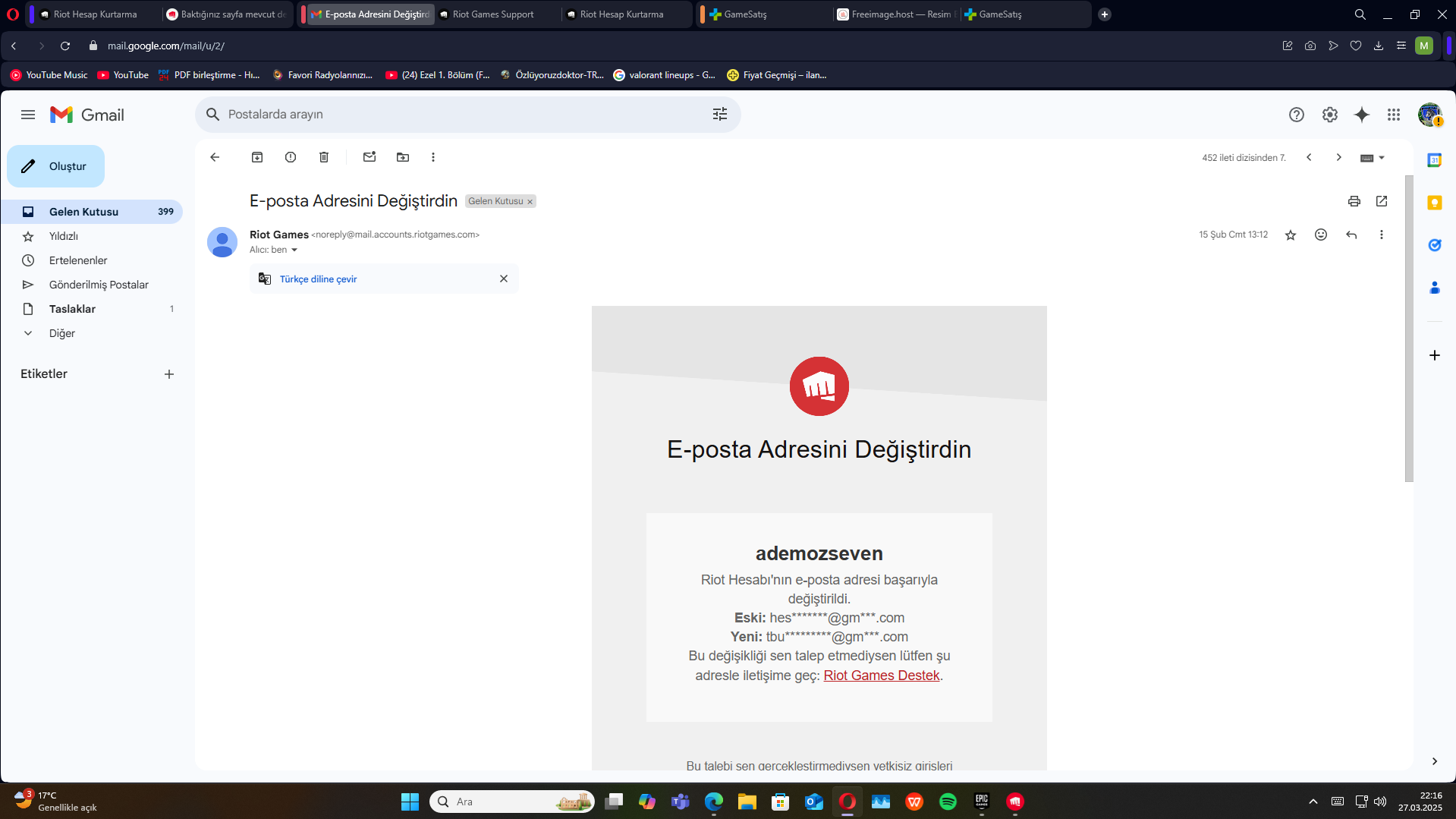Open Gemini sparkle assistant
Image resolution: width=1456 pixels, height=819 pixels.
[x=1362, y=115]
